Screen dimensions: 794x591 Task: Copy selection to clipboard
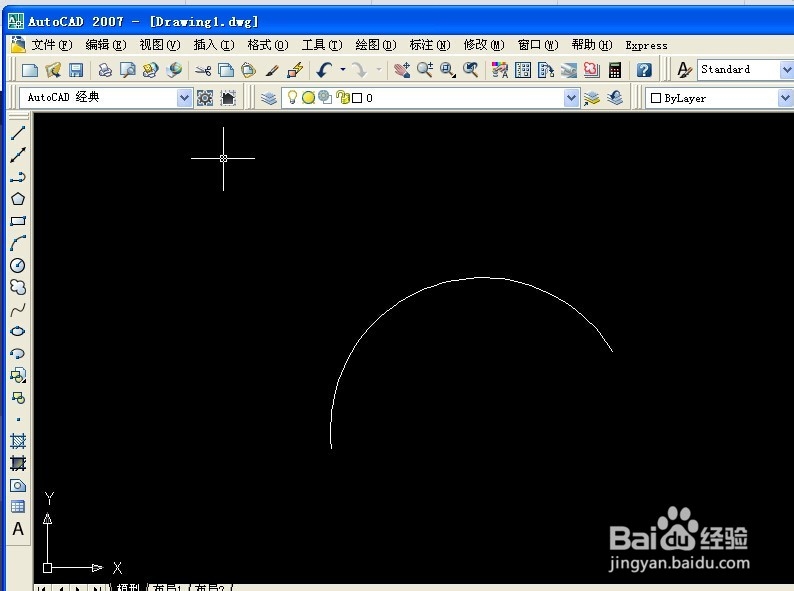[226, 70]
